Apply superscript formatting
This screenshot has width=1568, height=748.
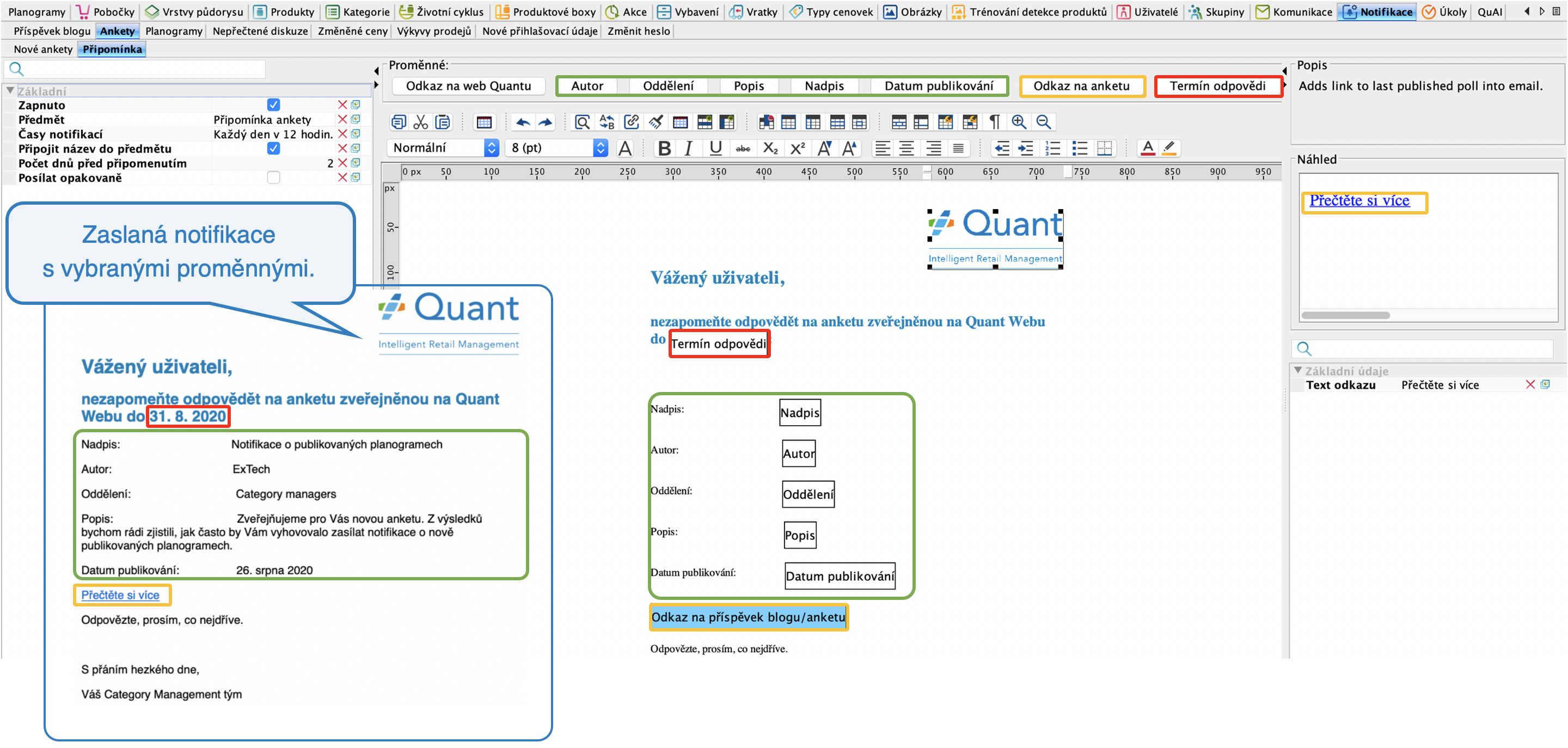point(797,148)
